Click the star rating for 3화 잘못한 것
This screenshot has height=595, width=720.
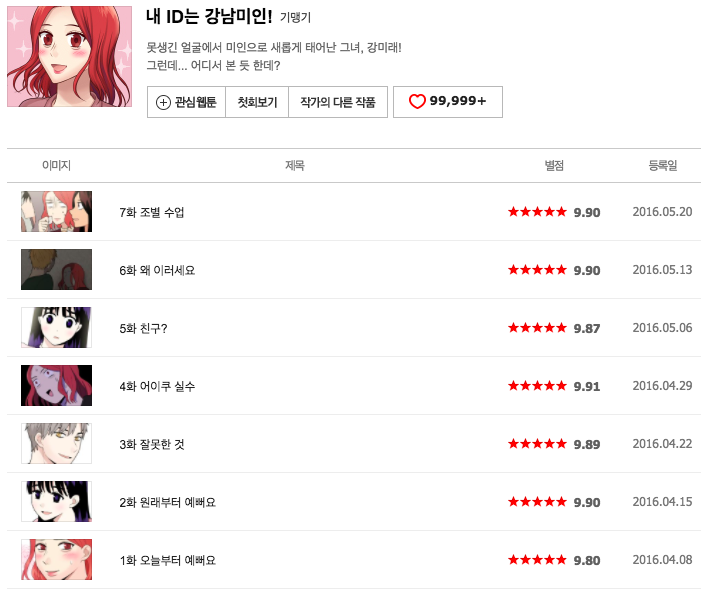(x=537, y=445)
